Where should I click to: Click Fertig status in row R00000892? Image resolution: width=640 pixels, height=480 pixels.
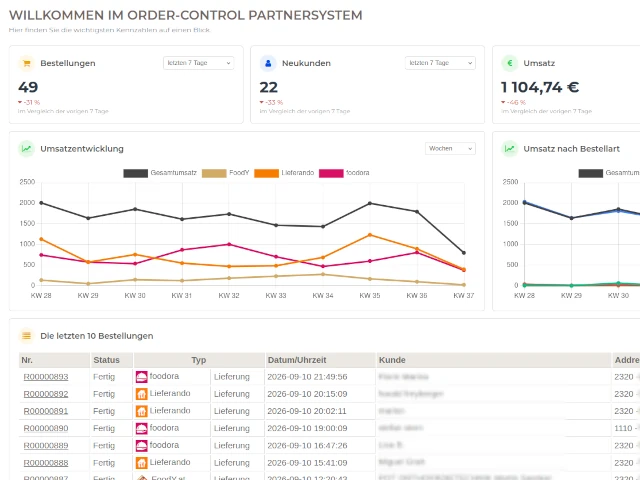tap(104, 394)
